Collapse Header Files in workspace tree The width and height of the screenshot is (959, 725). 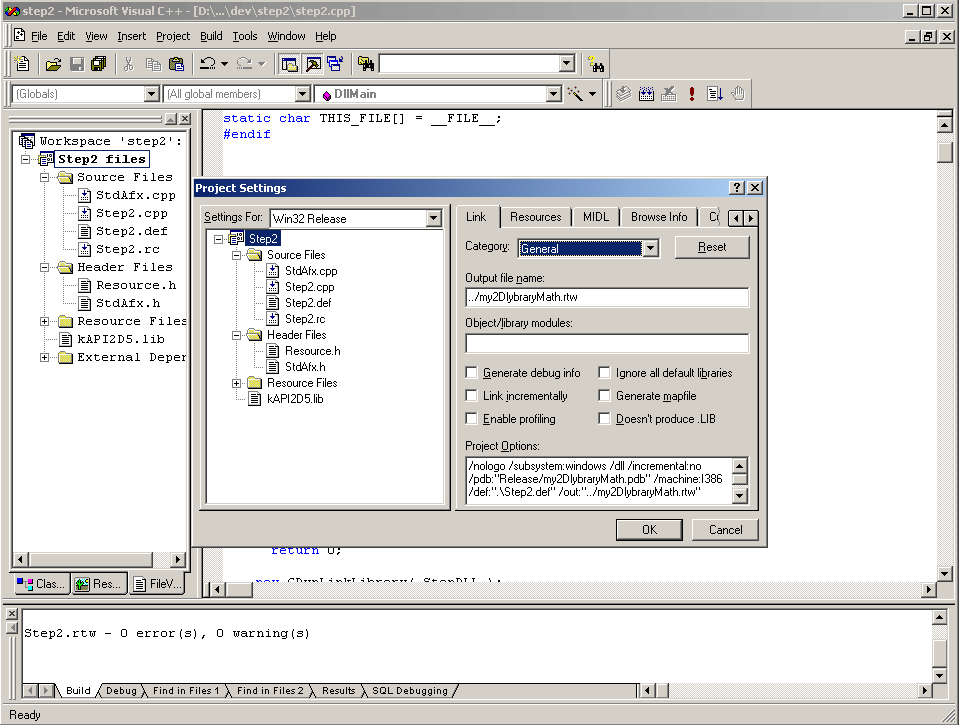pyautogui.click(x=45, y=267)
